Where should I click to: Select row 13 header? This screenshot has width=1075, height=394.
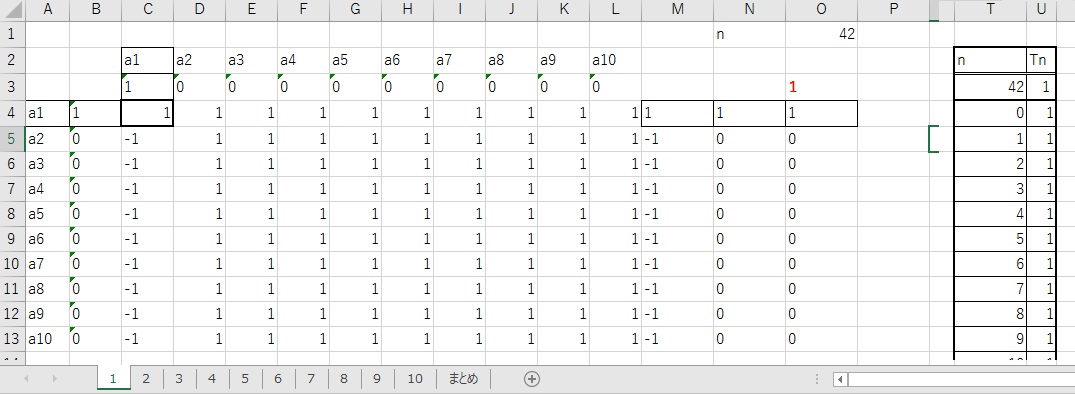[12, 339]
